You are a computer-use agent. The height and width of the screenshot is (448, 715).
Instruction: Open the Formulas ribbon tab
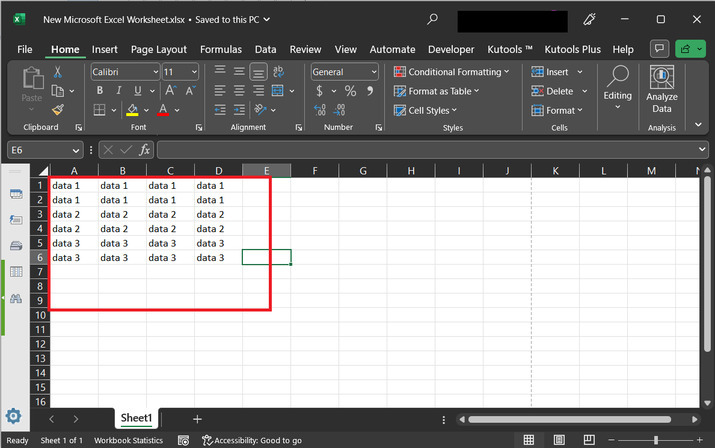[220, 49]
